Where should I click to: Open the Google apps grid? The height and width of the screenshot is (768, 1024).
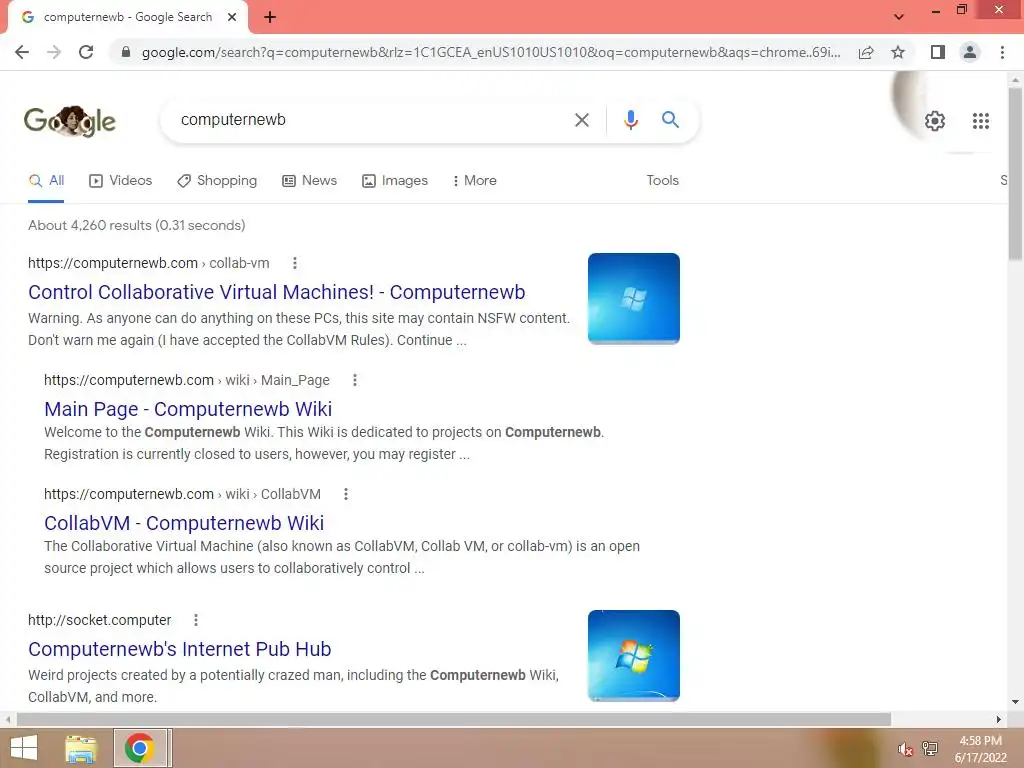click(980, 121)
